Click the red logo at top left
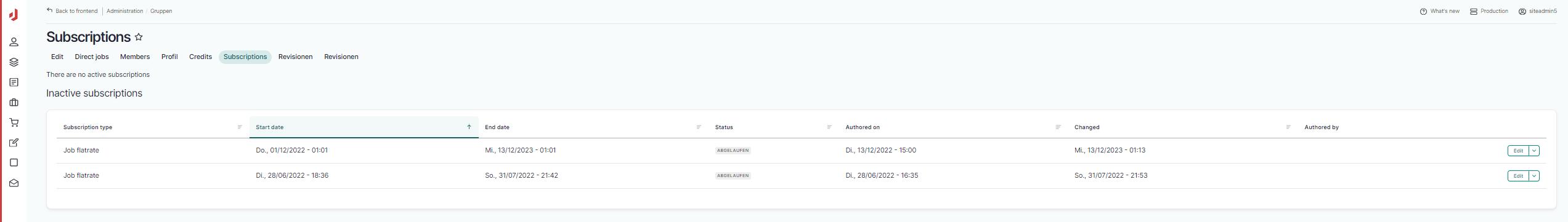 (14, 15)
